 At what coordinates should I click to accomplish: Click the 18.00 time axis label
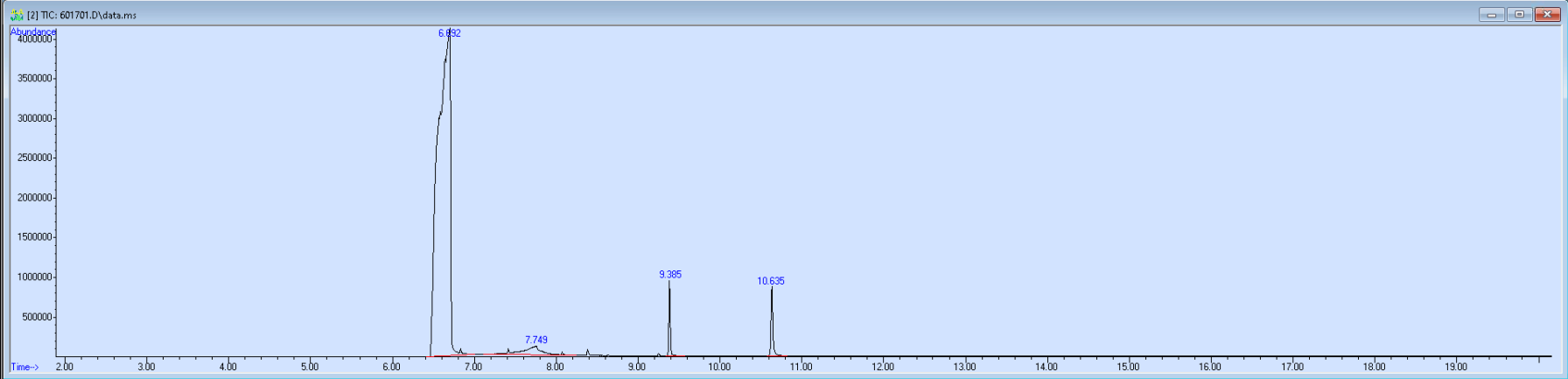tap(1375, 367)
